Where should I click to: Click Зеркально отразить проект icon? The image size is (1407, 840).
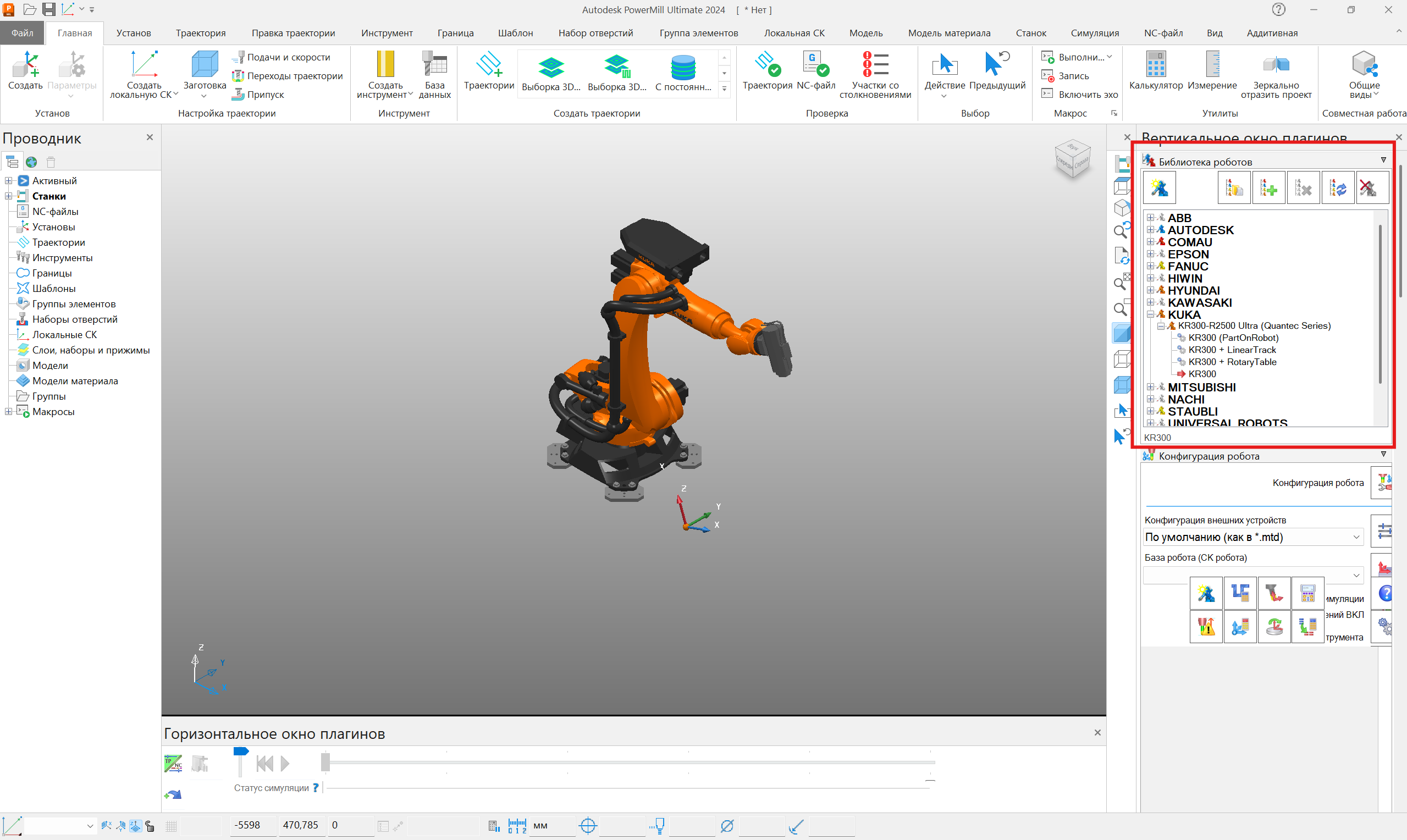coord(1276,74)
